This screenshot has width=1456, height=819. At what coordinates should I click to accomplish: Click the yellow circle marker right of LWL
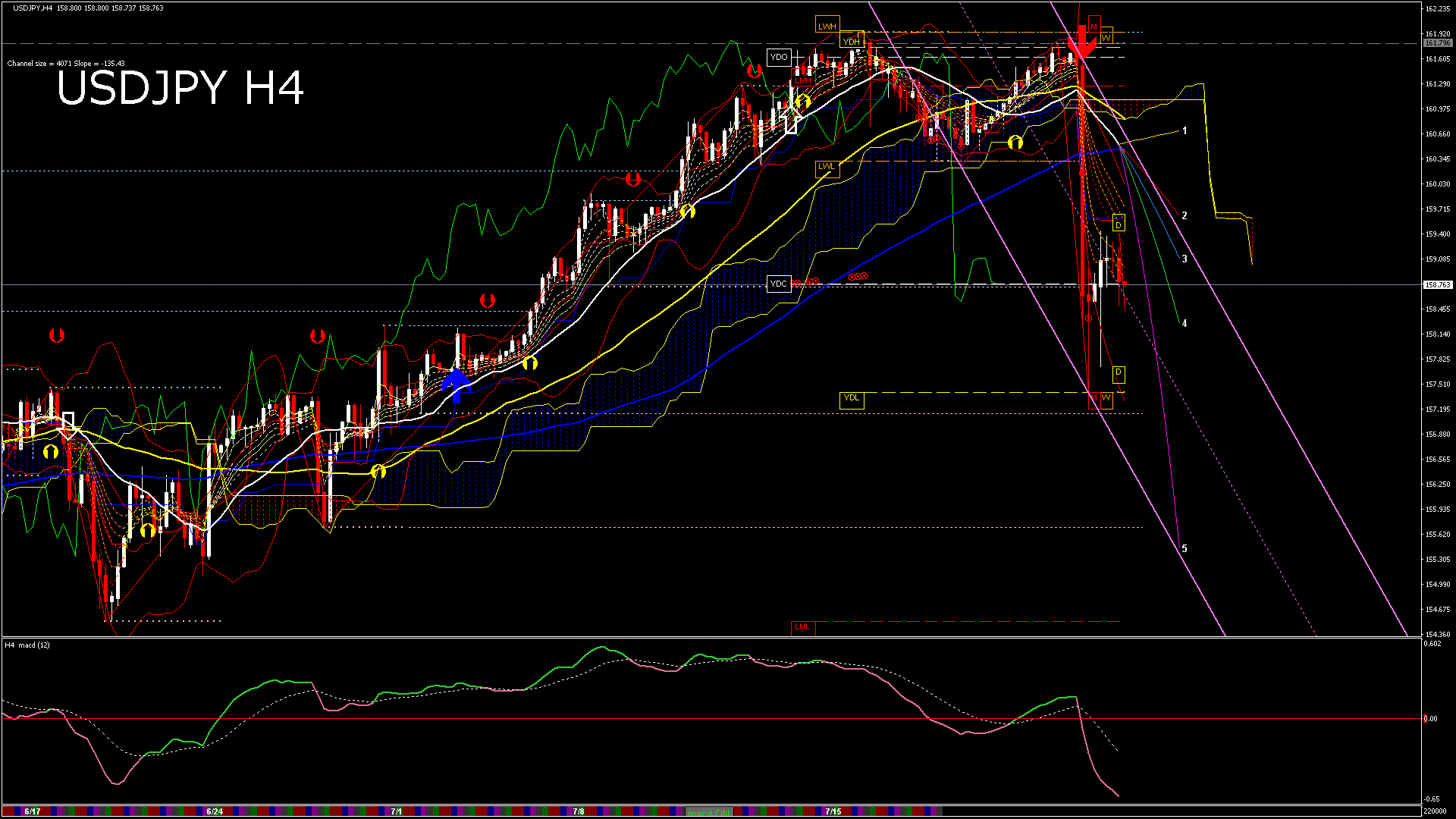[1015, 142]
